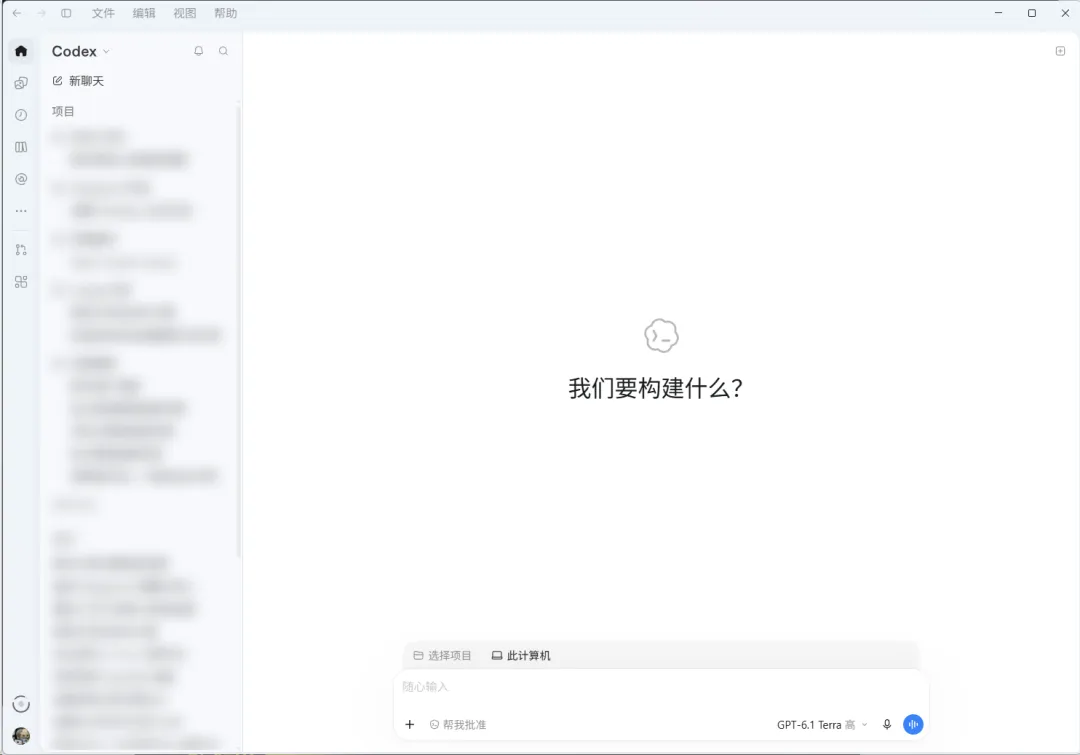Open the 文件 menu
The width and height of the screenshot is (1080, 755).
103,13
